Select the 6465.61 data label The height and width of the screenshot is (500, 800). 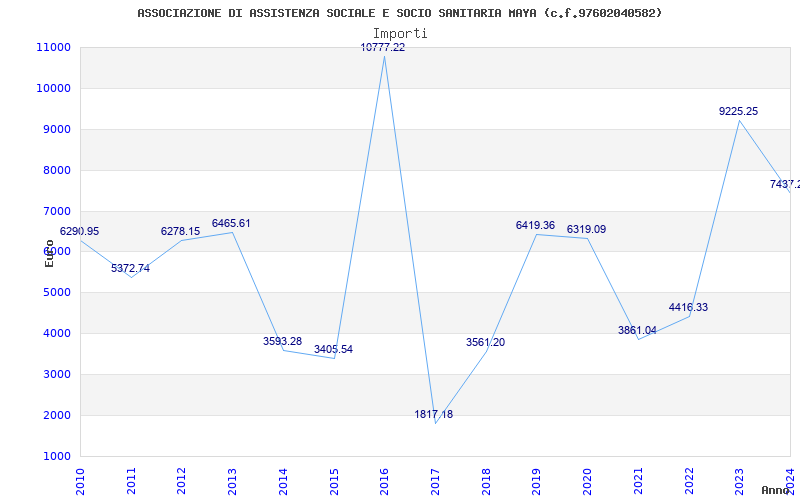click(x=231, y=223)
